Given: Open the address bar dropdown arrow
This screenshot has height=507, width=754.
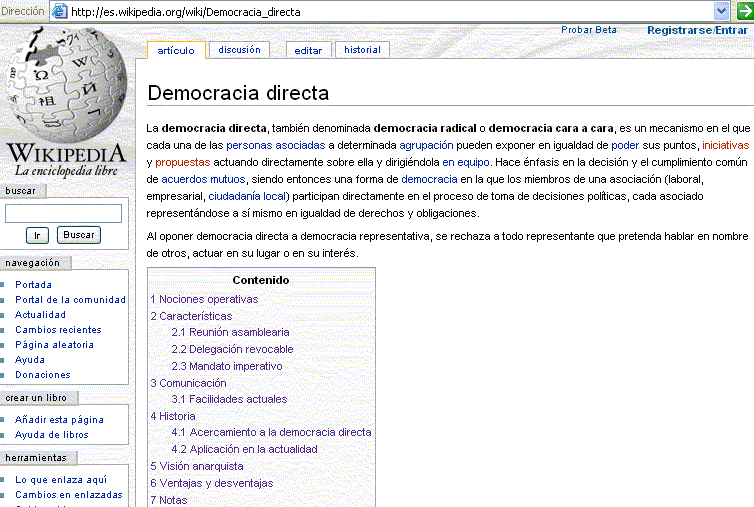Looking at the screenshot, I should click(x=721, y=11).
